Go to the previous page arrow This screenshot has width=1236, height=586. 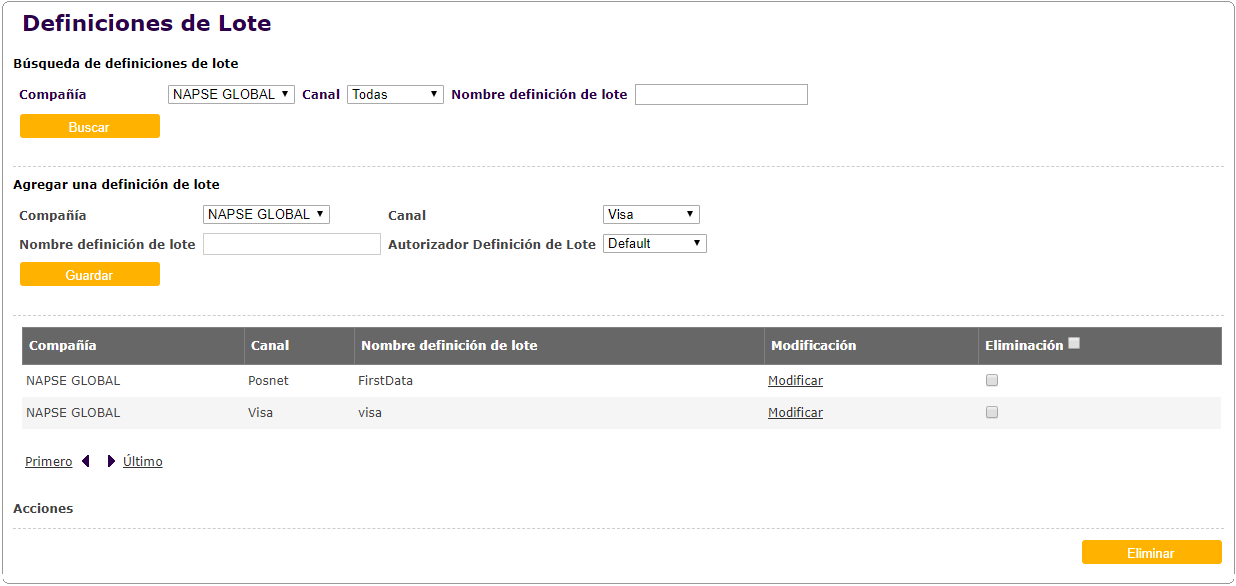tap(86, 461)
